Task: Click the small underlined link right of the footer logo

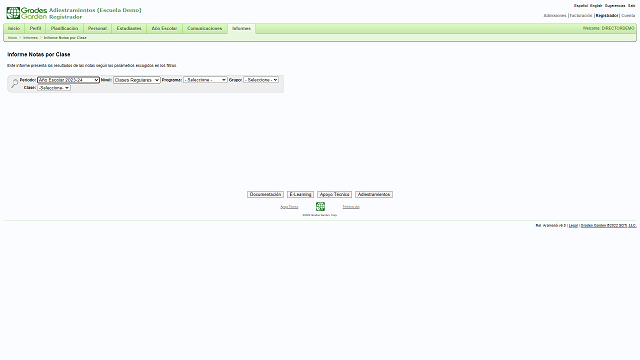Action: [351, 207]
